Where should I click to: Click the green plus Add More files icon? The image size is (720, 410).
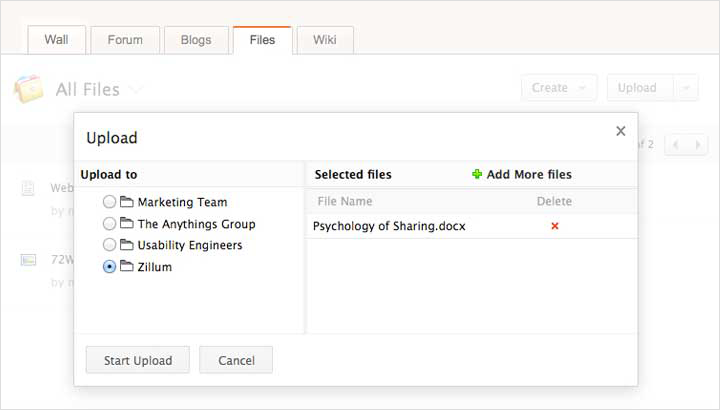[x=477, y=174]
